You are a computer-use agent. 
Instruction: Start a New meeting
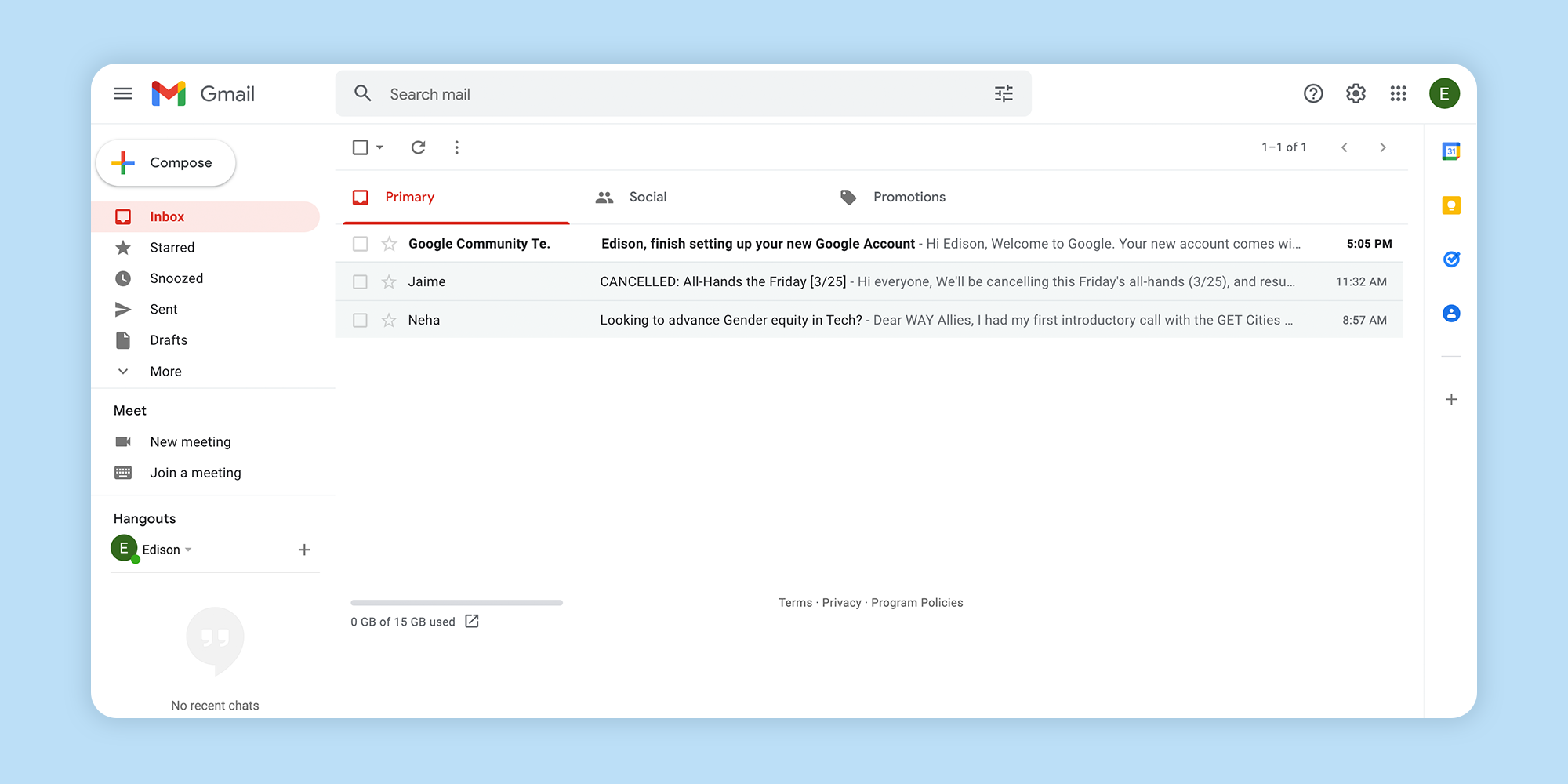point(191,442)
